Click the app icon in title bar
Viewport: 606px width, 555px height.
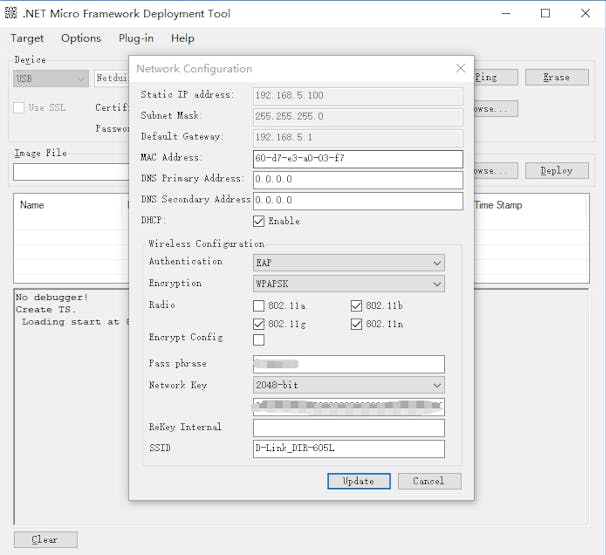(10, 13)
